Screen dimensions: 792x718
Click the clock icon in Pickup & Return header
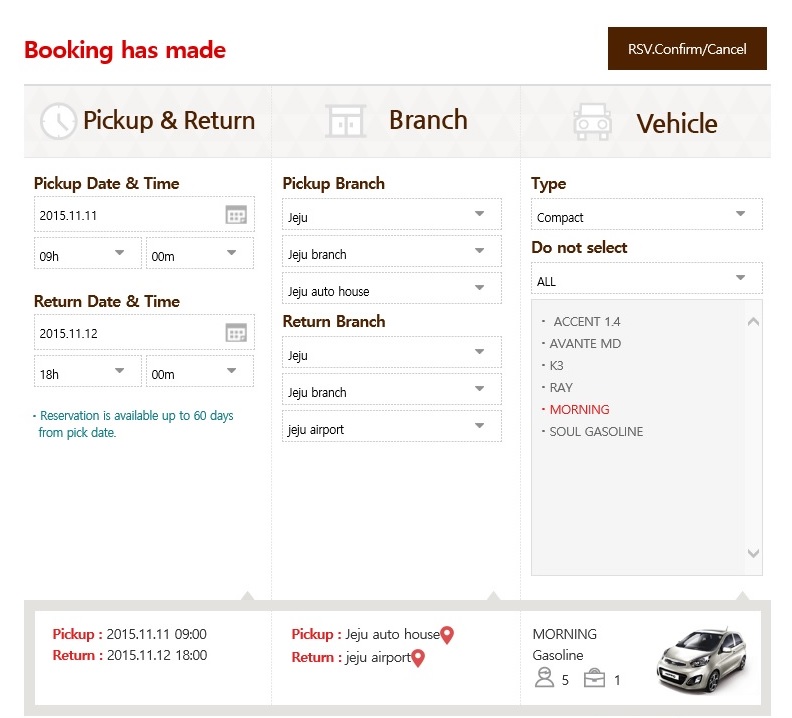pyautogui.click(x=58, y=122)
